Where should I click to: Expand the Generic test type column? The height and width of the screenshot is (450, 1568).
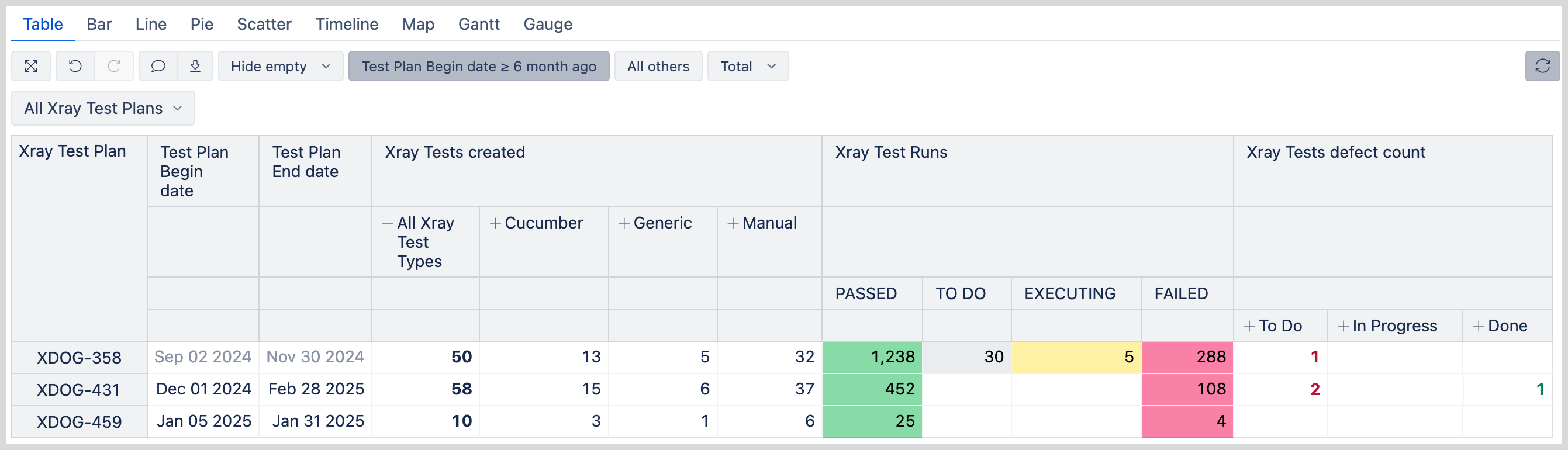[x=624, y=224]
